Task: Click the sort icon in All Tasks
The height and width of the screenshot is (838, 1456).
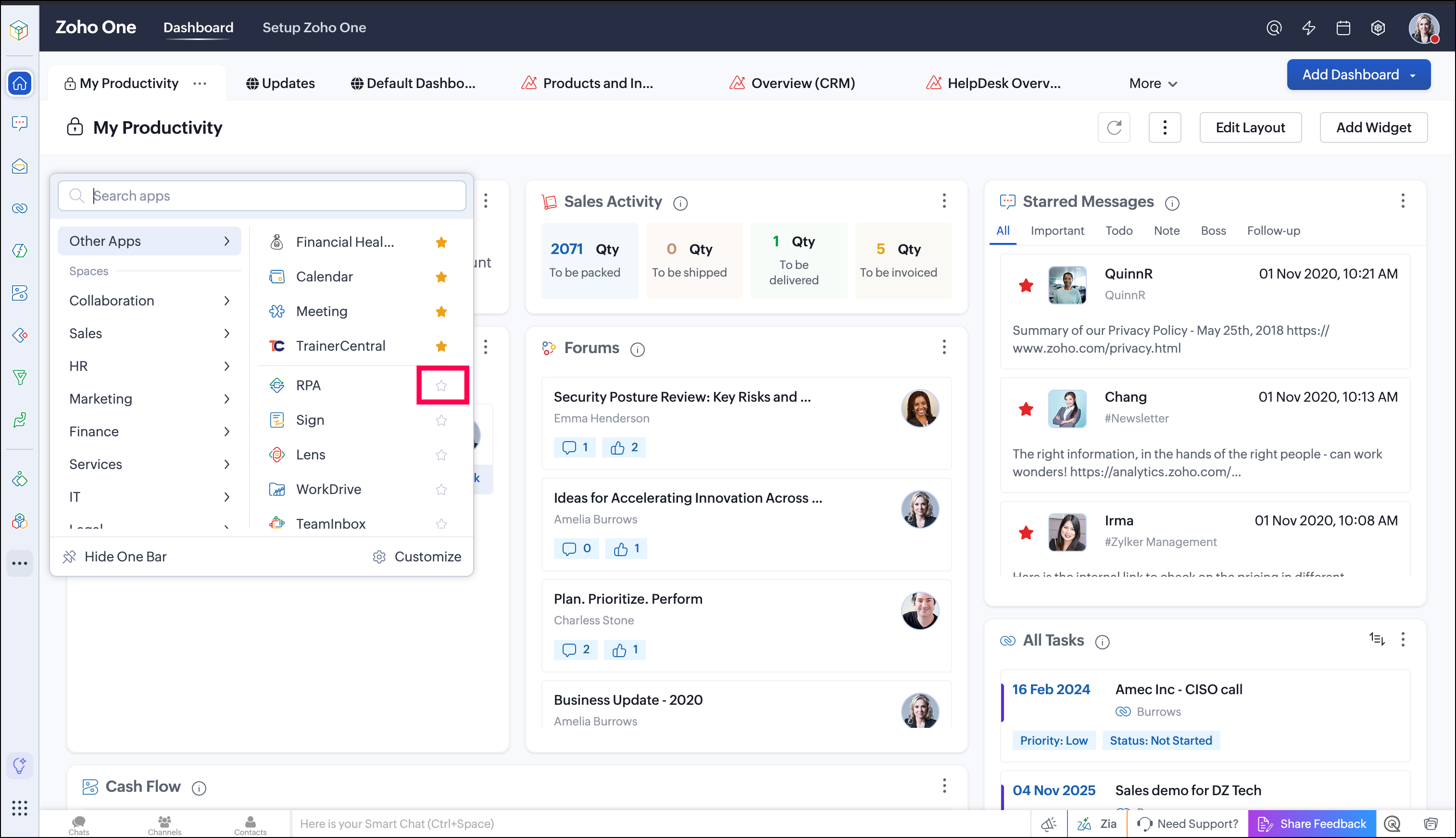Action: pyautogui.click(x=1377, y=639)
